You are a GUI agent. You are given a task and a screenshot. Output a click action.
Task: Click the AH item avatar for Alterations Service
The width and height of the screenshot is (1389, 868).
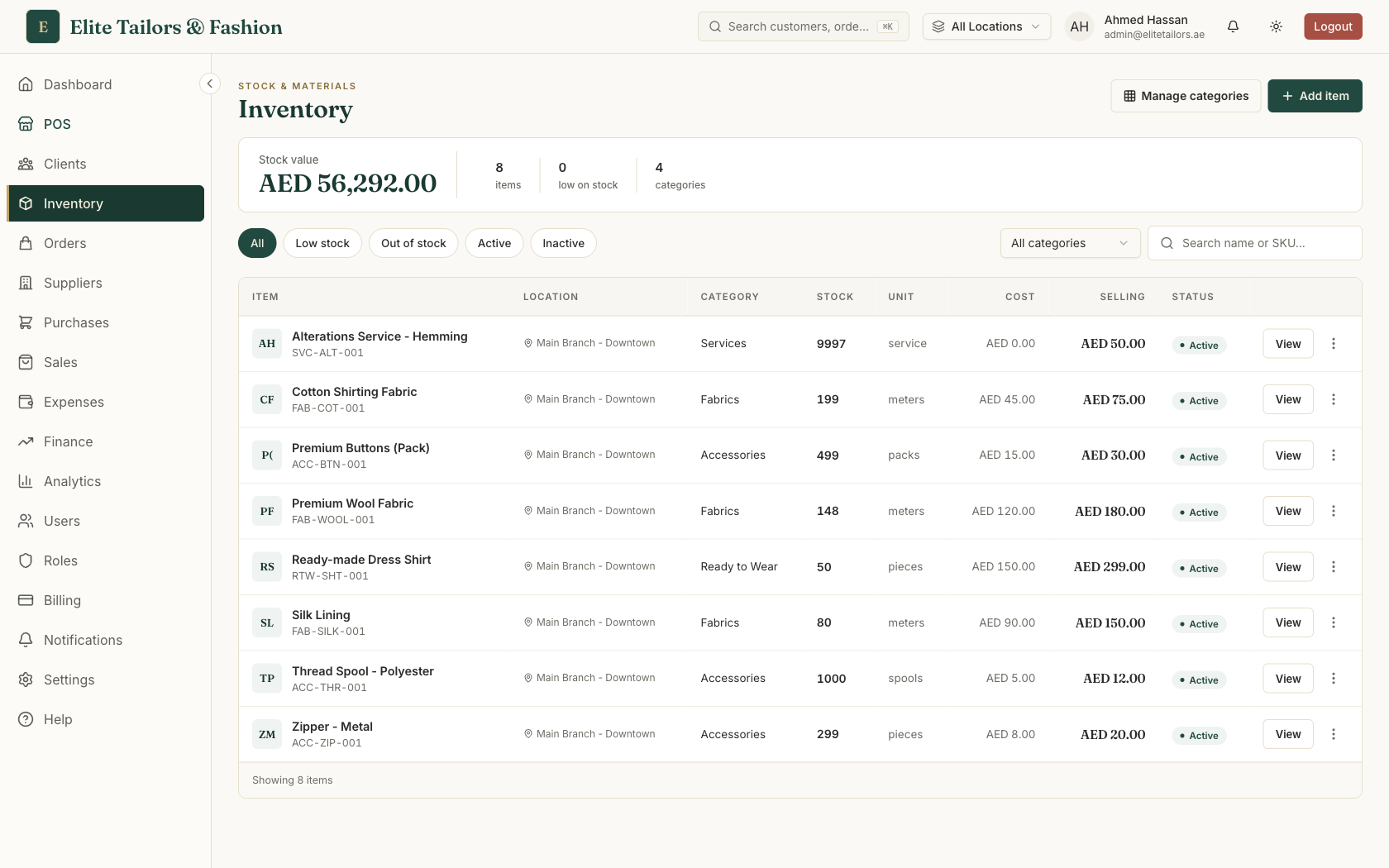(267, 344)
